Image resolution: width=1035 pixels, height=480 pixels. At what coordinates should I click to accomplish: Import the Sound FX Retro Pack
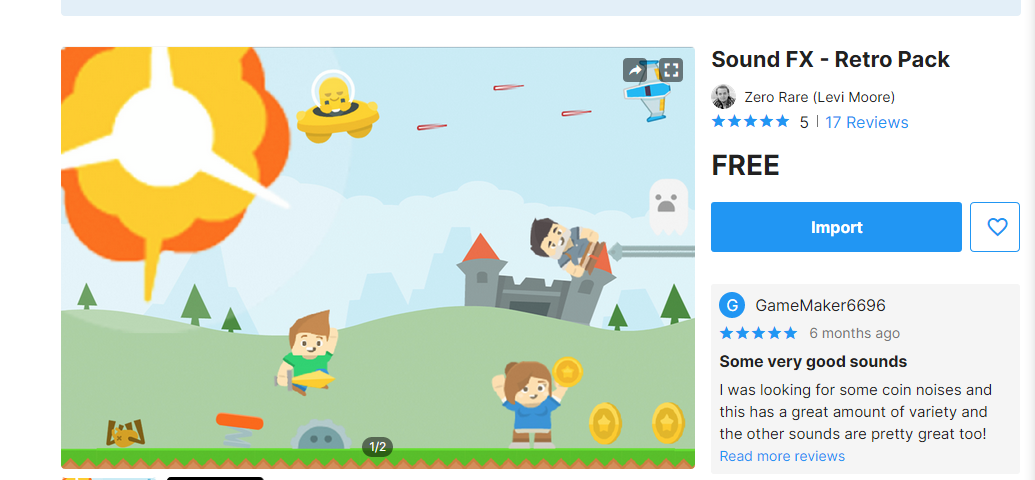pyautogui.click(x=836, y=227)
